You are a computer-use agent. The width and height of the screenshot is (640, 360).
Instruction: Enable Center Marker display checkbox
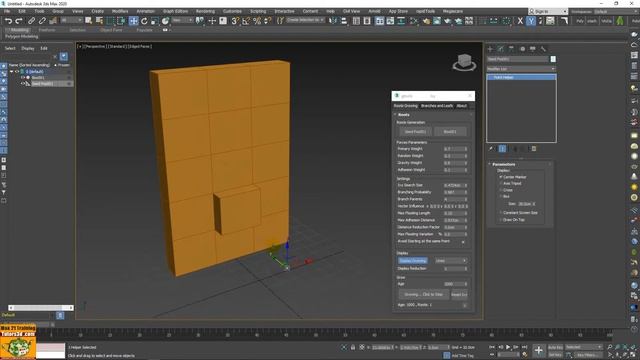tap(501, 177)
